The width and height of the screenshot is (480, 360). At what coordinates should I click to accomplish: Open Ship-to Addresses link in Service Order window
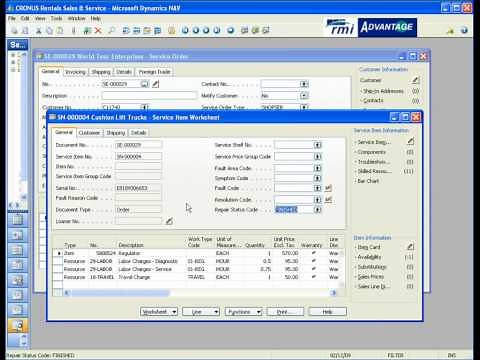point(383,91)
